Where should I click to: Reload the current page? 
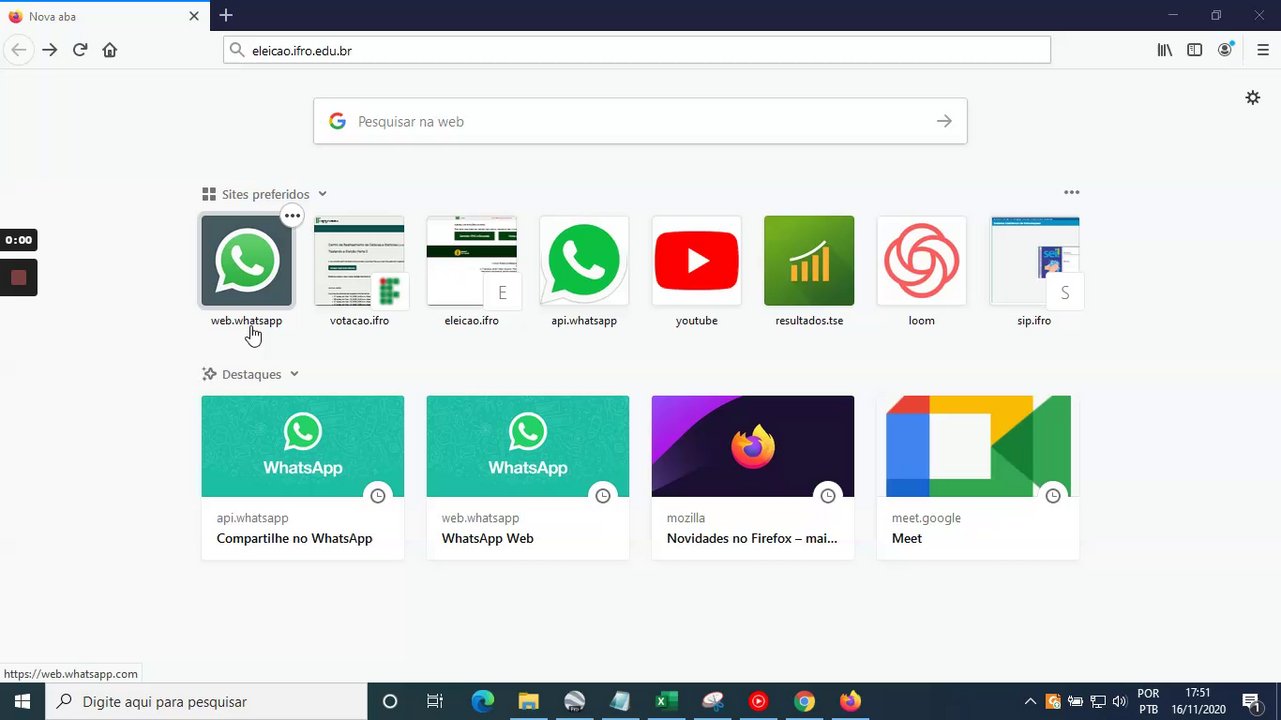[x=80, y=50]
